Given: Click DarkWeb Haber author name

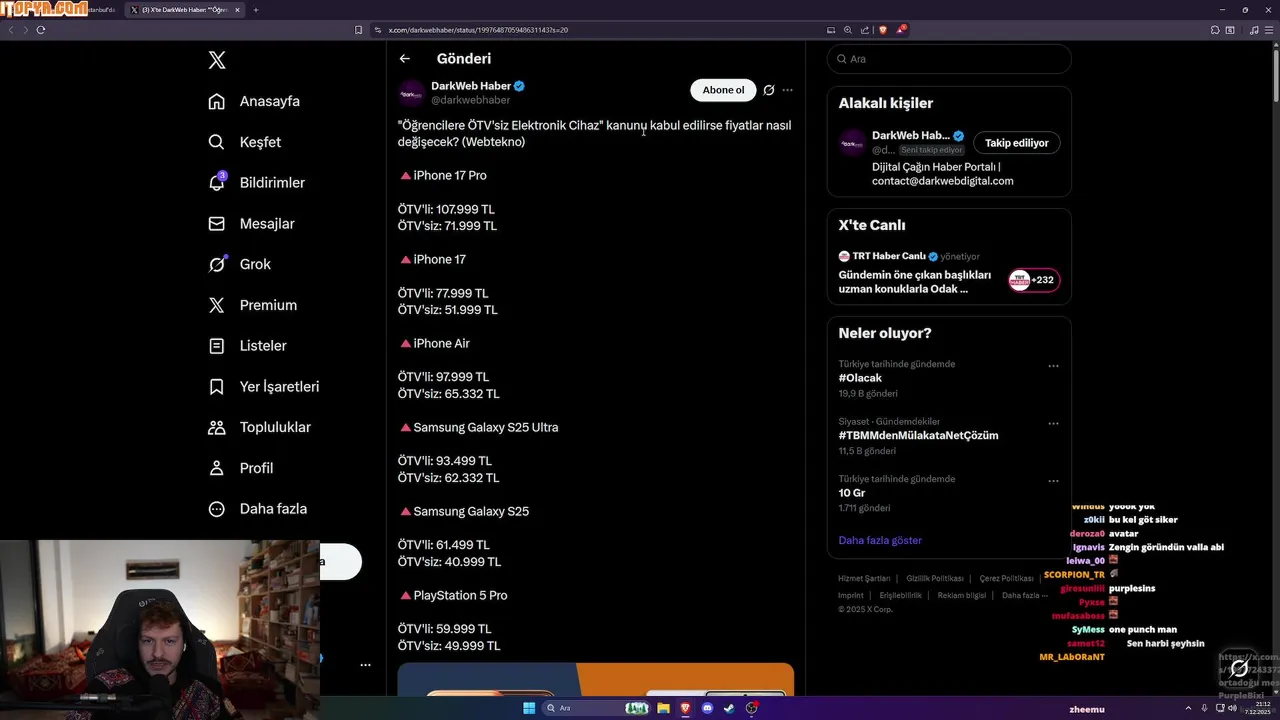Looking at the screenshot, I should pos(471,86).
